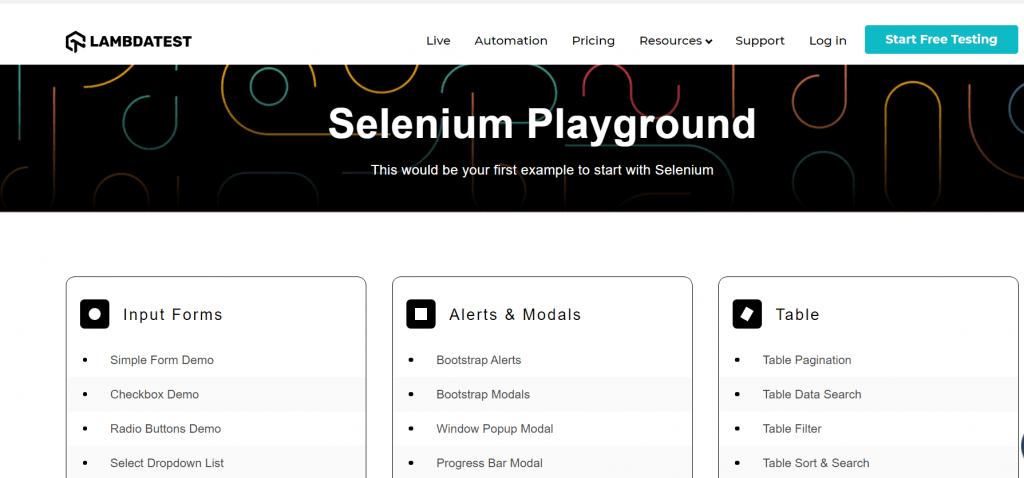Viewport: 1024px width, 478px height.
Task: Open the Support page
Action: coord(760,41)
